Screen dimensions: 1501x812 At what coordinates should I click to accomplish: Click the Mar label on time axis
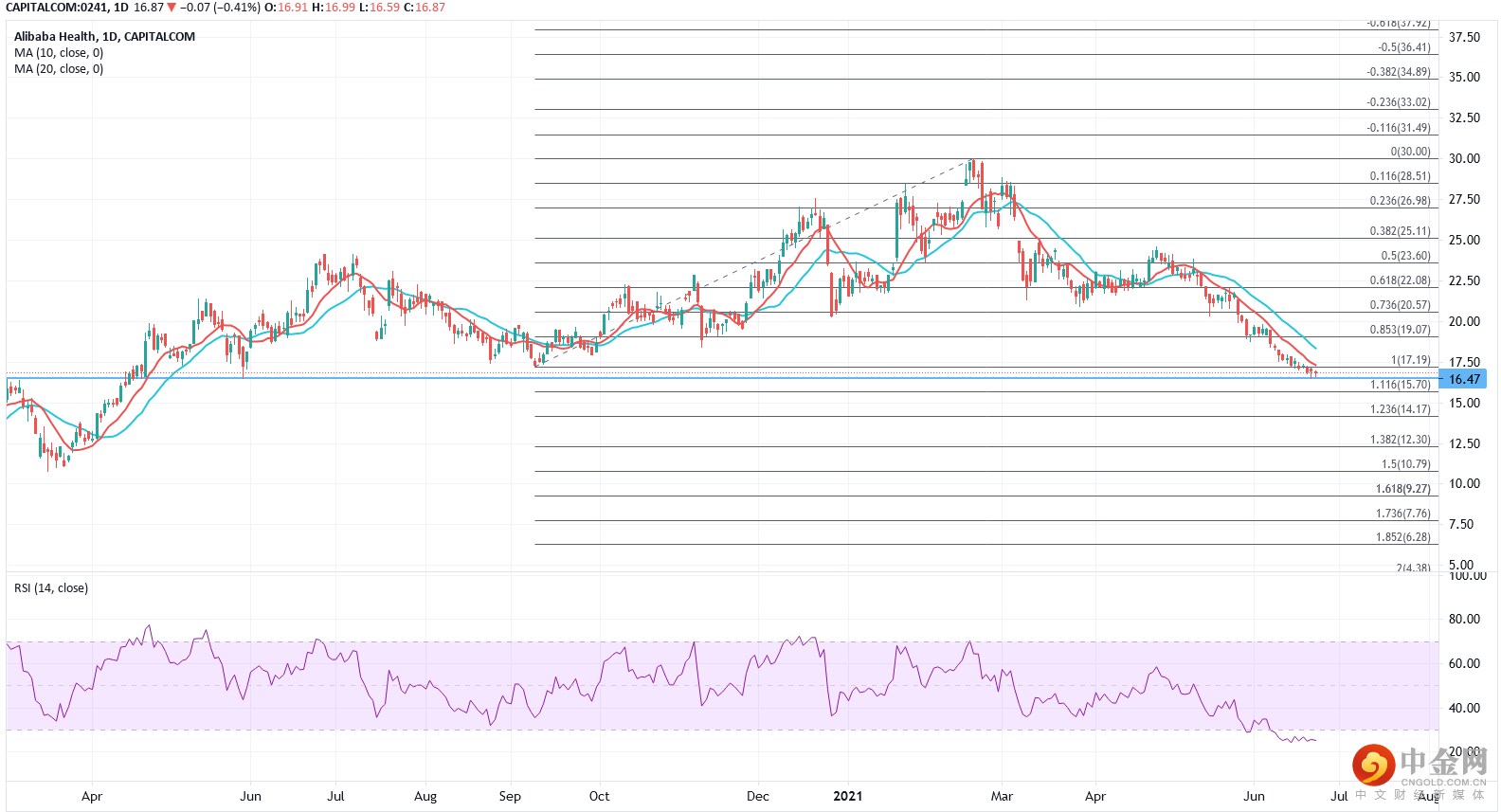pyautogui.click(x=1002, y=797)
